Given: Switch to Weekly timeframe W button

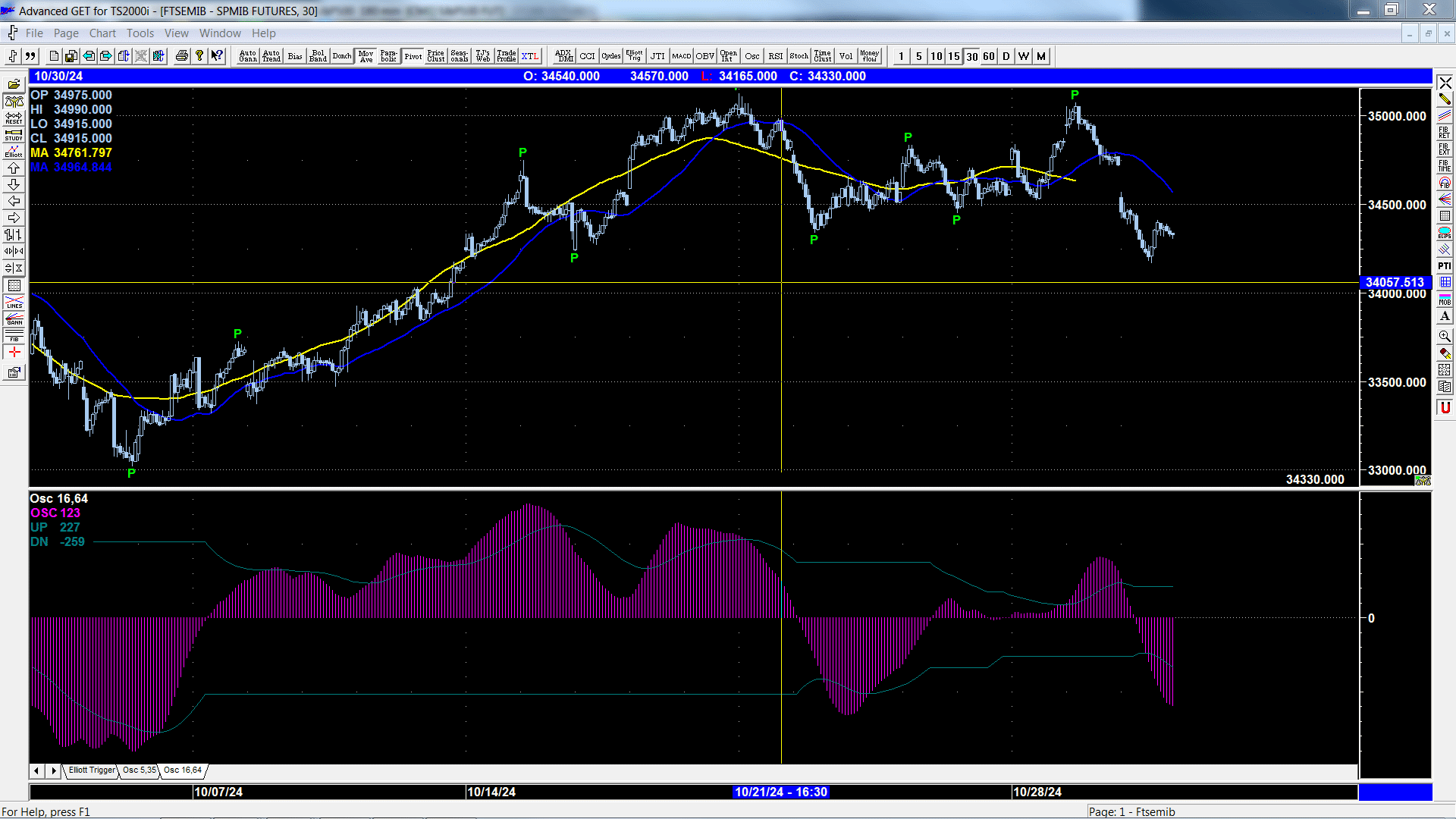Looking at the screenshot, I should pos(1024,56).
